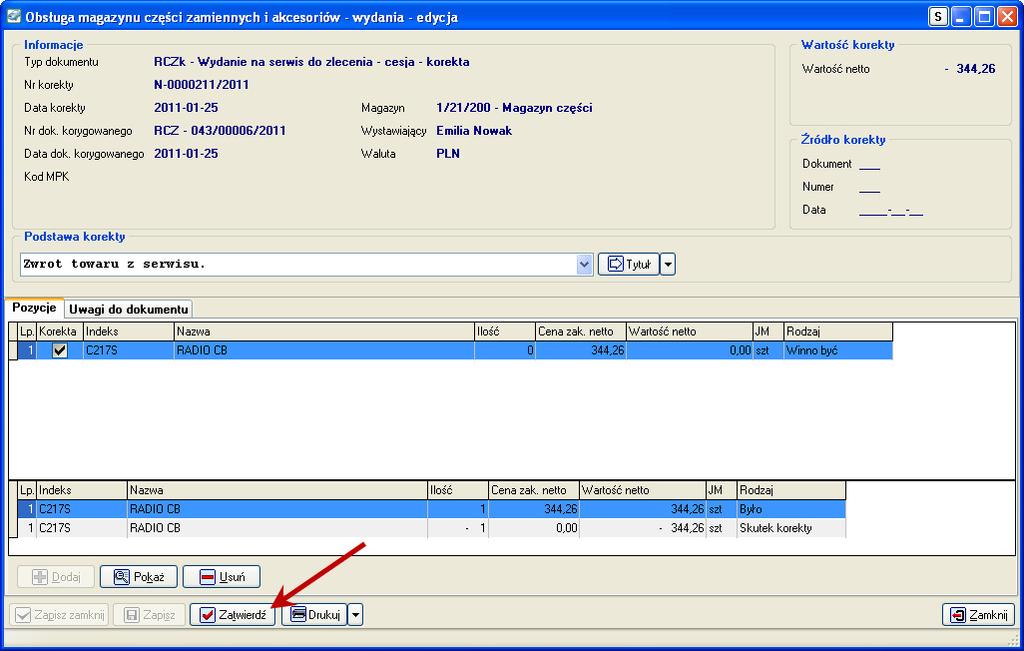Click the Ilość cell showing 0
The image size is (1024, 651).
(505, 351)
